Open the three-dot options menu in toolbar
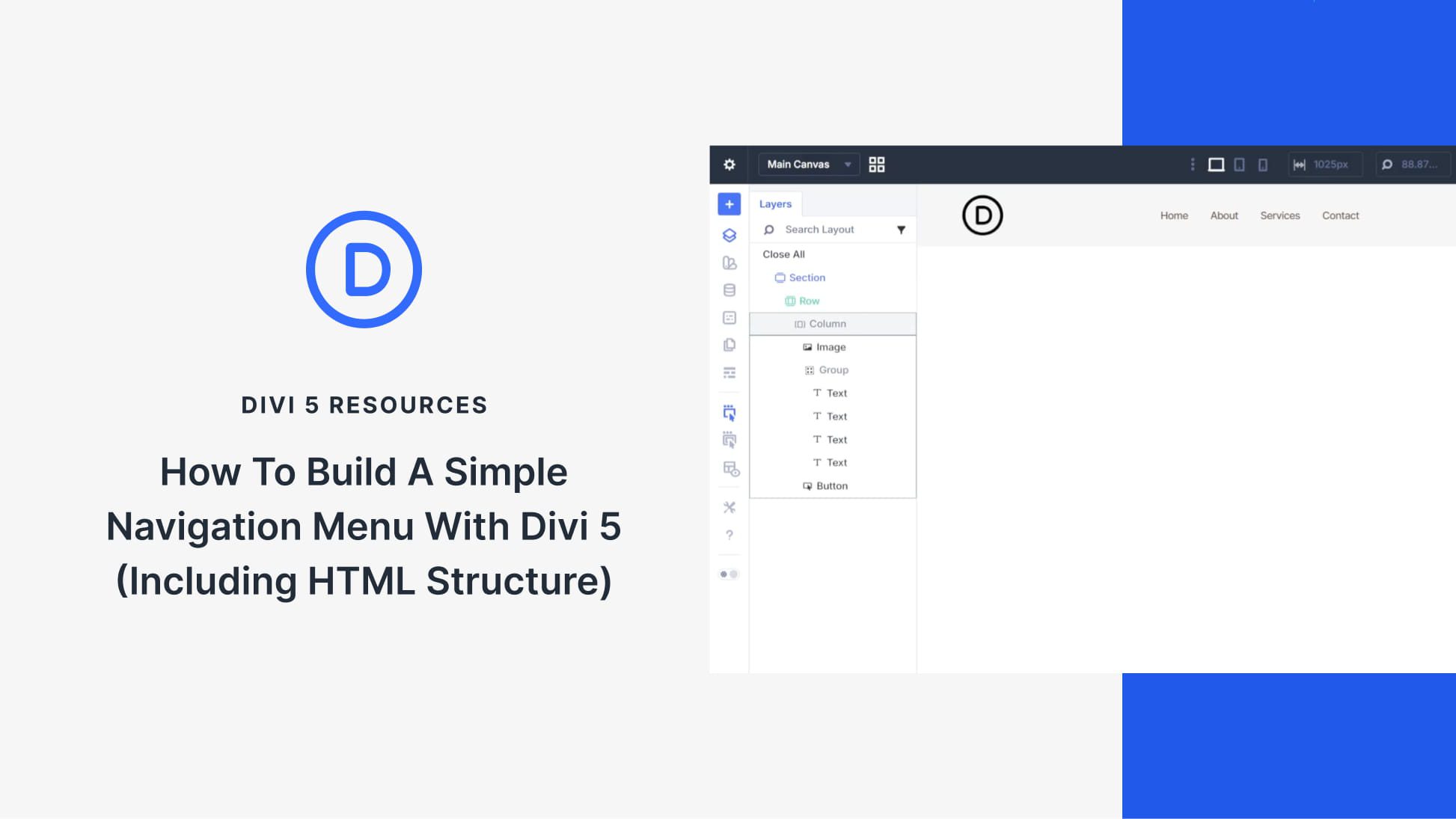 1193,165
